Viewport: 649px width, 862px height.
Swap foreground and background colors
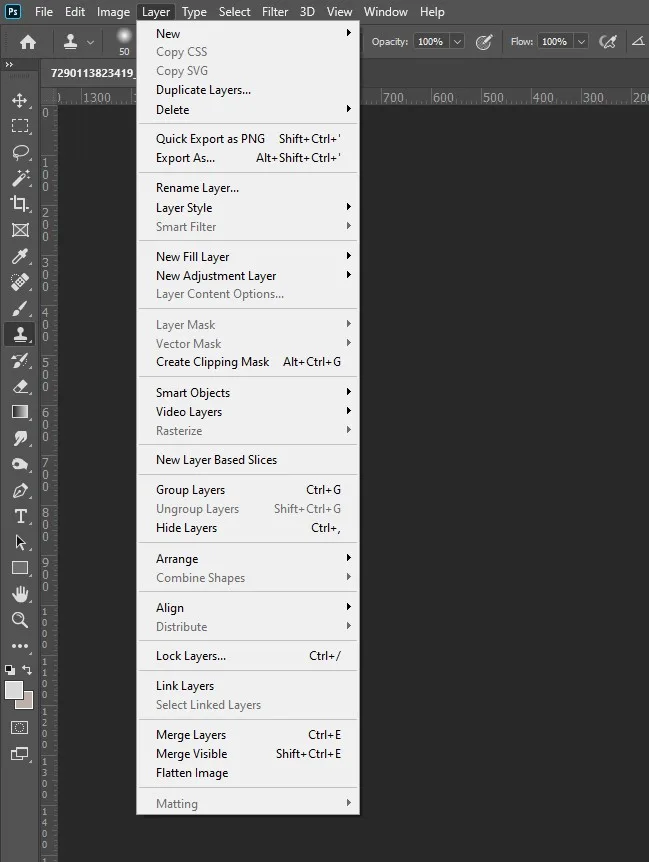pos(27,670)
